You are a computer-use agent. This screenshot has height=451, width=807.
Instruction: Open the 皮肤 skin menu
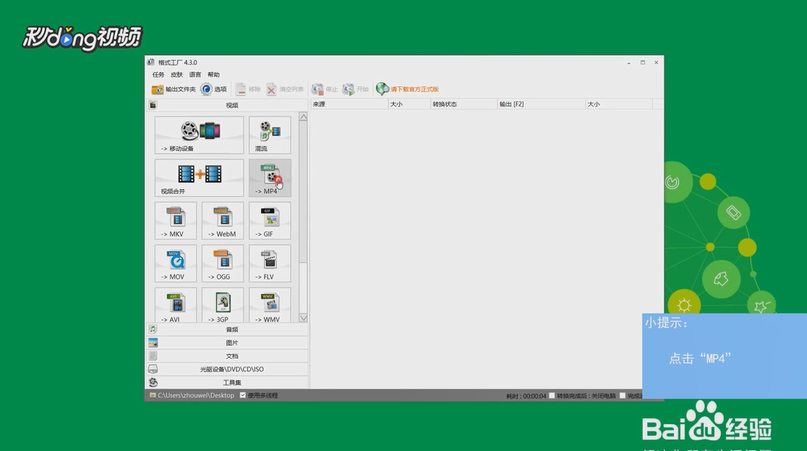pos(177,75)
